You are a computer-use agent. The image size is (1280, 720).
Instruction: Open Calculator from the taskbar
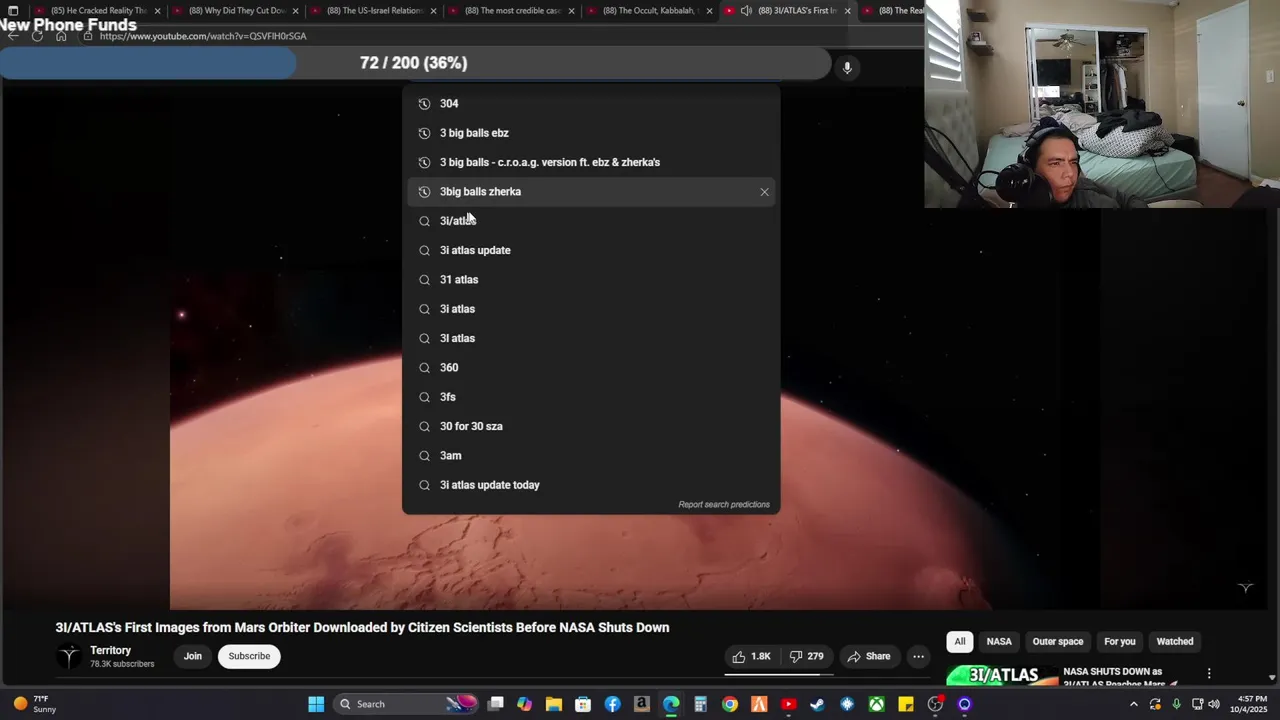[700, 704]
